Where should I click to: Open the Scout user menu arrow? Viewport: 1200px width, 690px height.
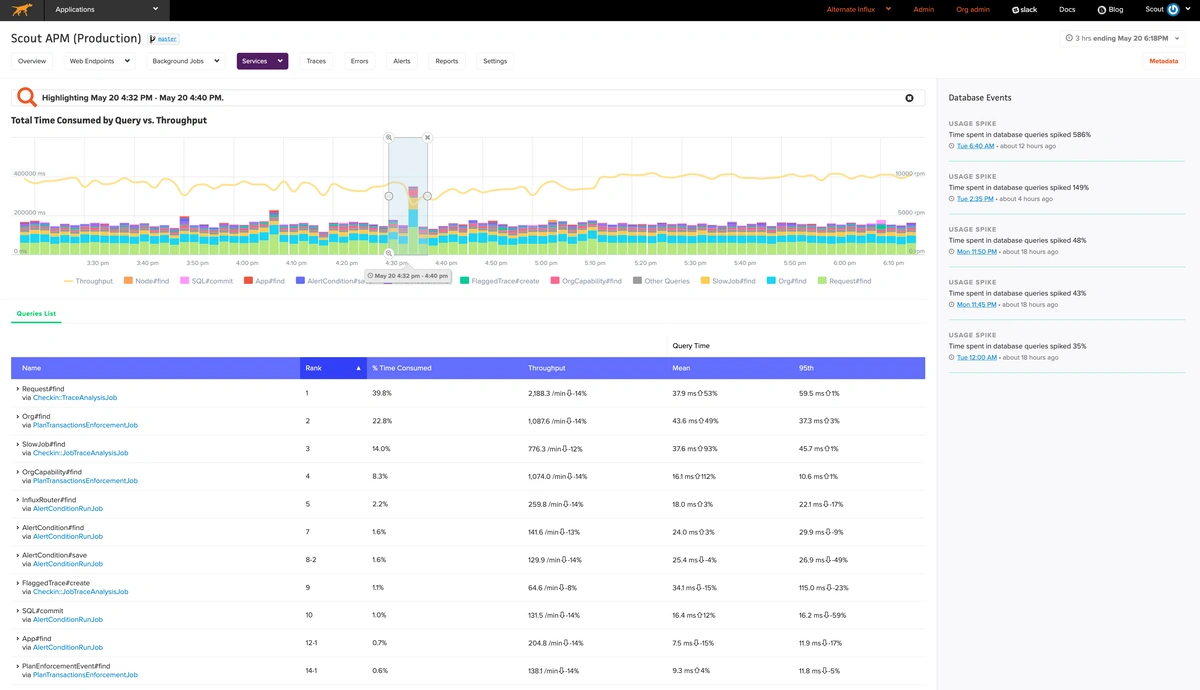[1188, 10]
